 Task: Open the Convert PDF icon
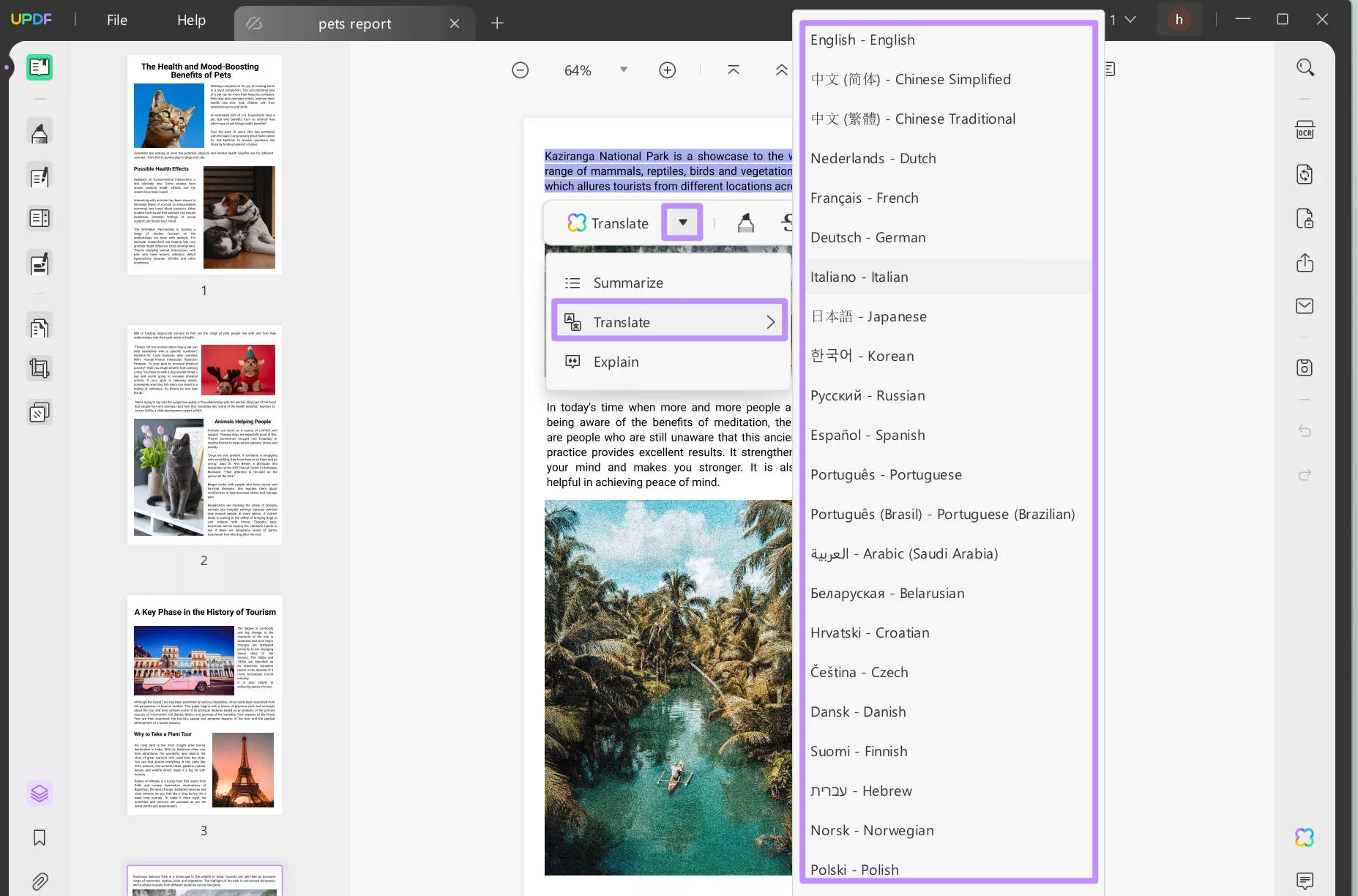point(1305,174)
